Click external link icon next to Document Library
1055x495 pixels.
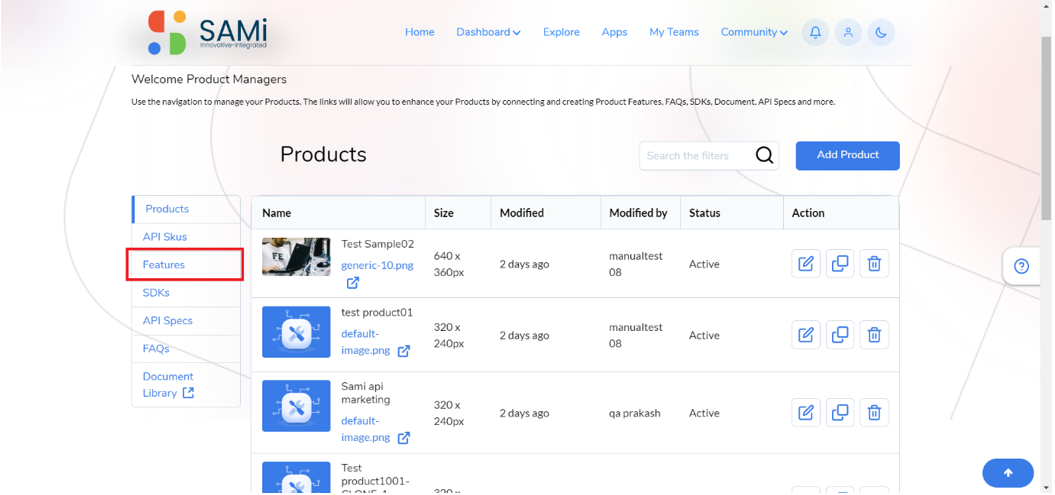point(188,393)
